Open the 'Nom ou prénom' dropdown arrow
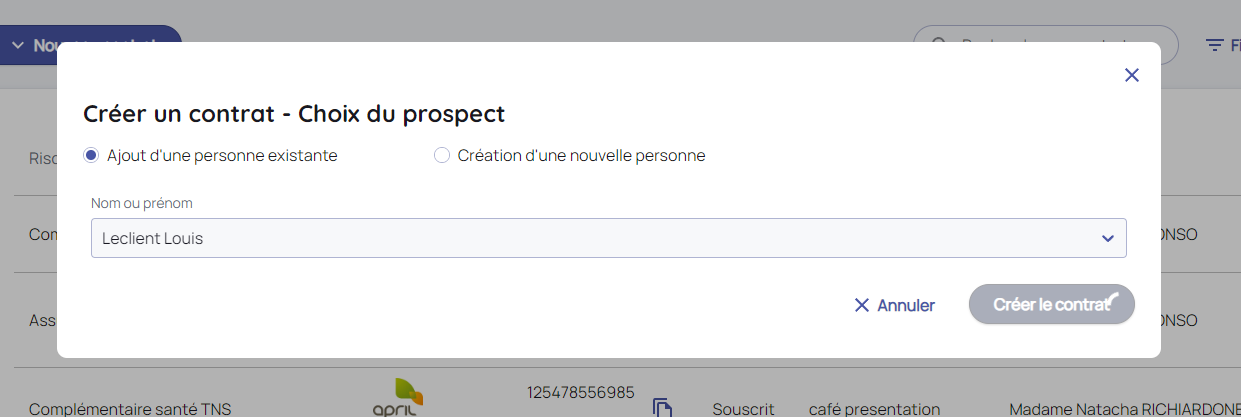Screen dimensions: 1241x417 tap(1107, 239)
